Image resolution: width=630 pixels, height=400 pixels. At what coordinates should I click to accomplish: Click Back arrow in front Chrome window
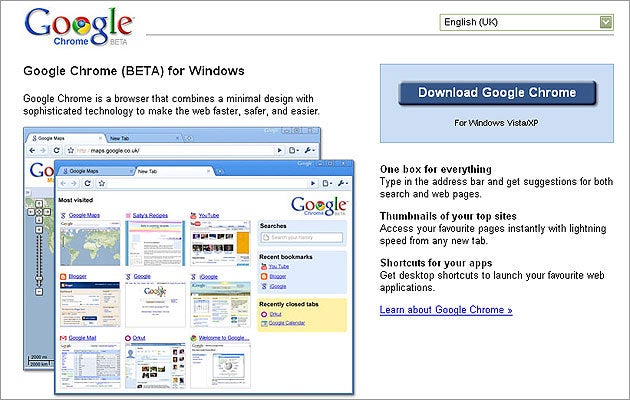click(x=63, y=183)
